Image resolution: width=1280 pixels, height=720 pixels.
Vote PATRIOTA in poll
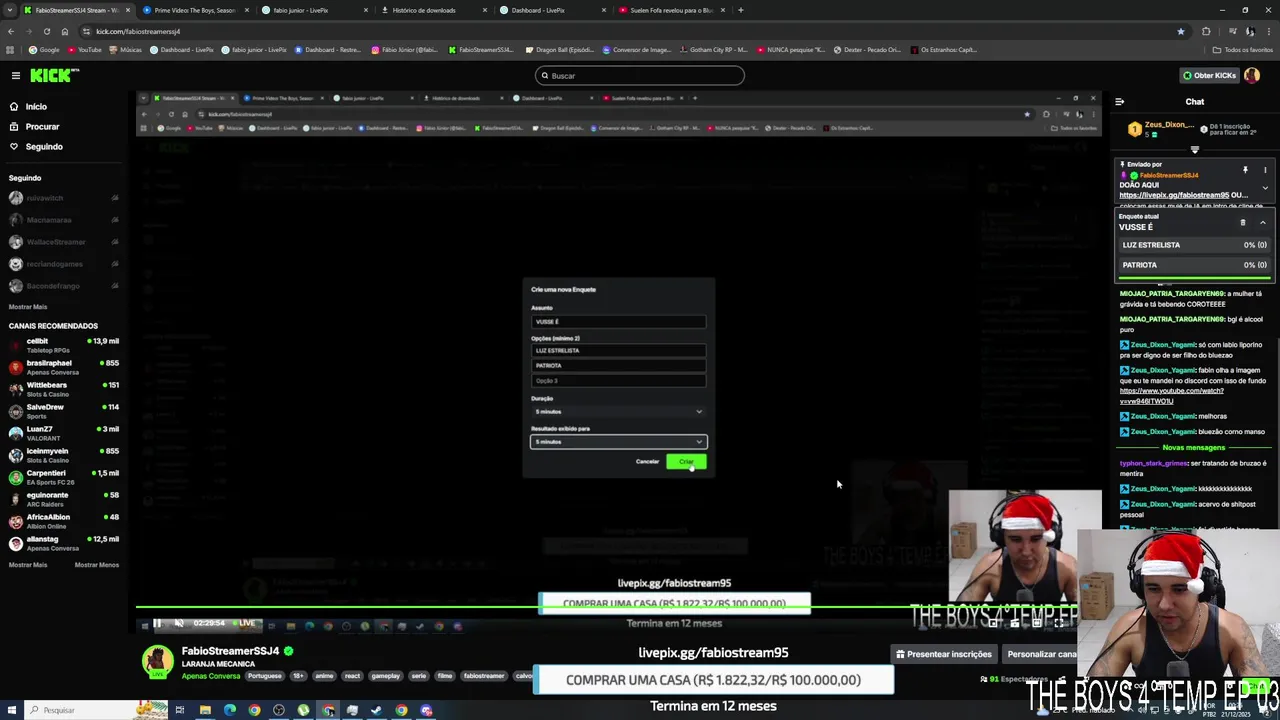[1194, 265]
